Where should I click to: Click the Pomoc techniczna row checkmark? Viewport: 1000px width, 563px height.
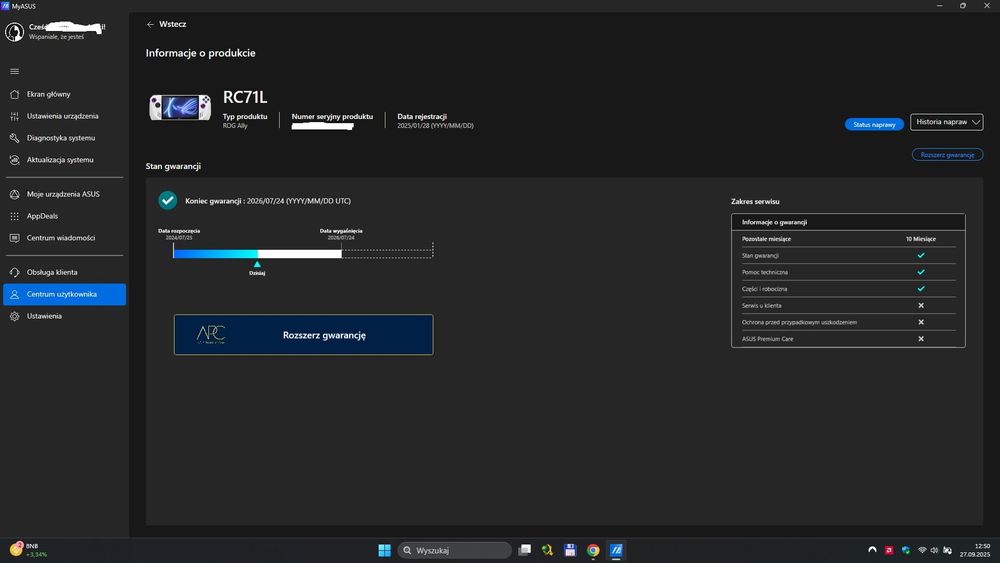point(920,272)
